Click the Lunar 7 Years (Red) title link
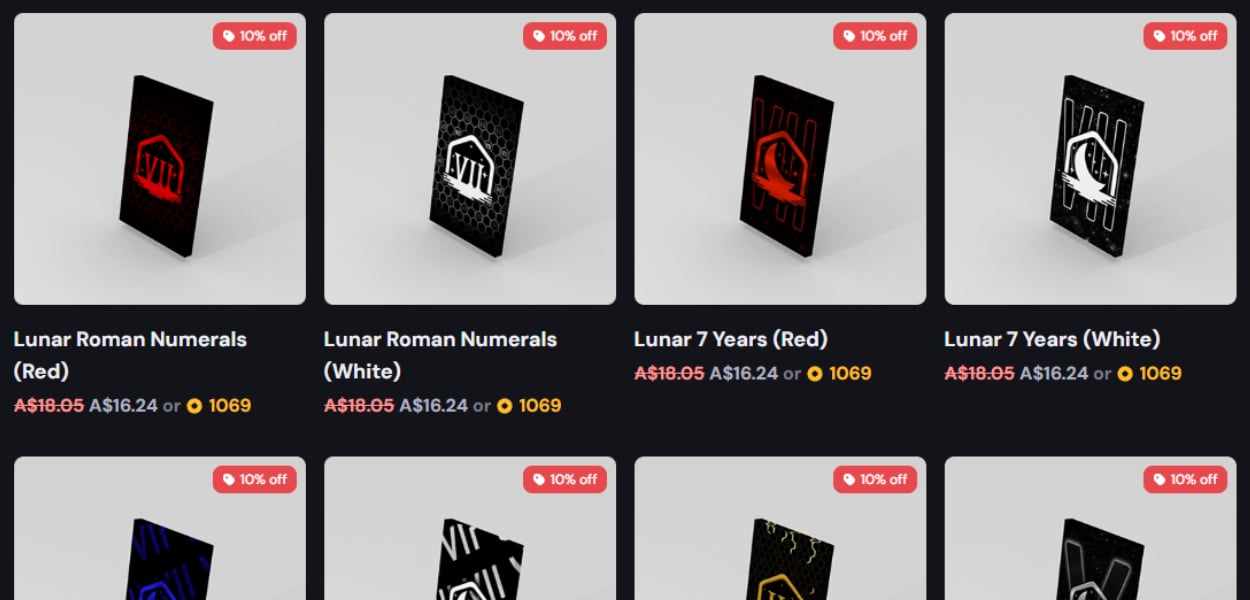This screenshot has height=600, width=1250. (x=731, y=339)
